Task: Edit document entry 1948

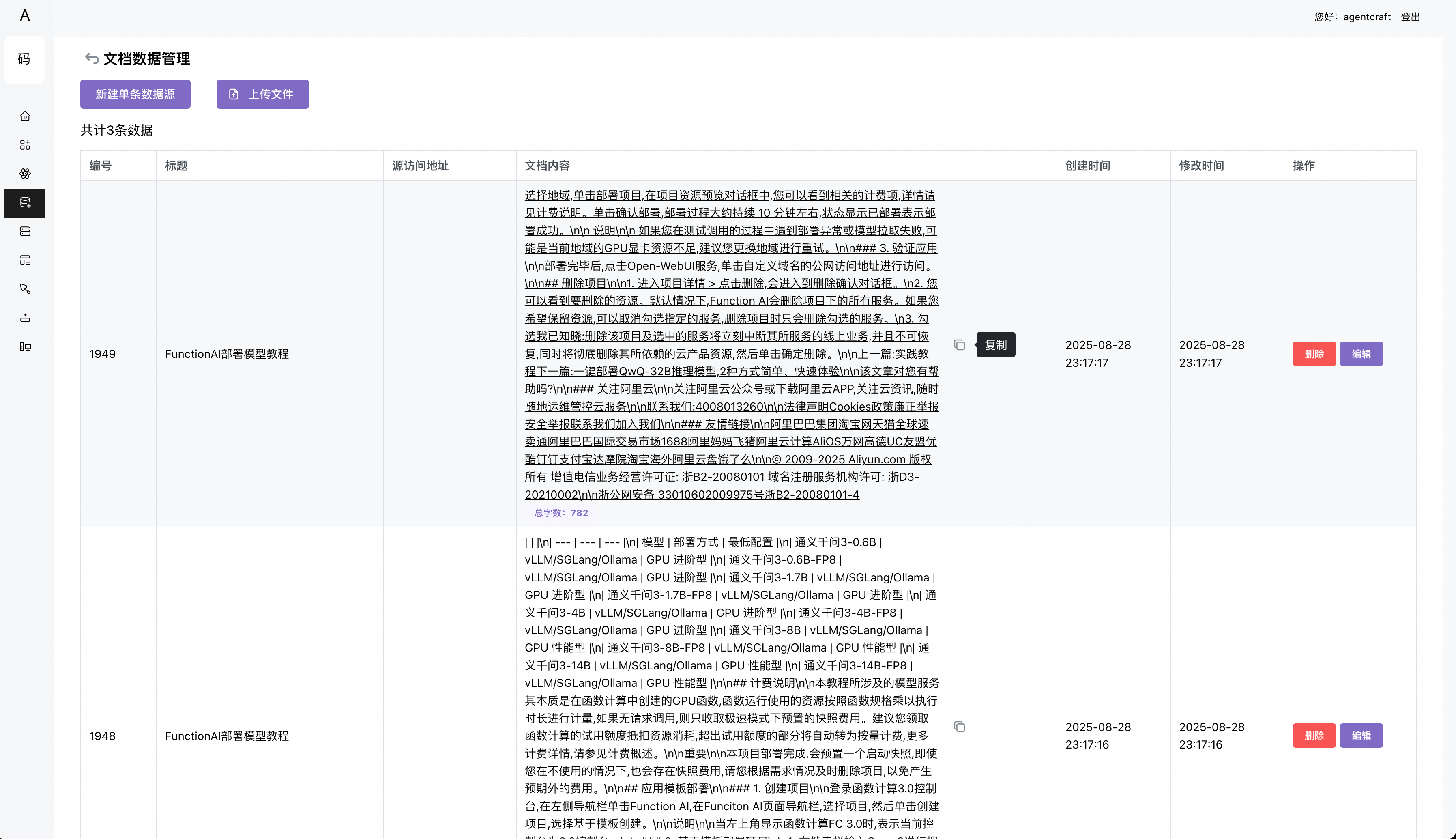Action: tap(1361, 736)
